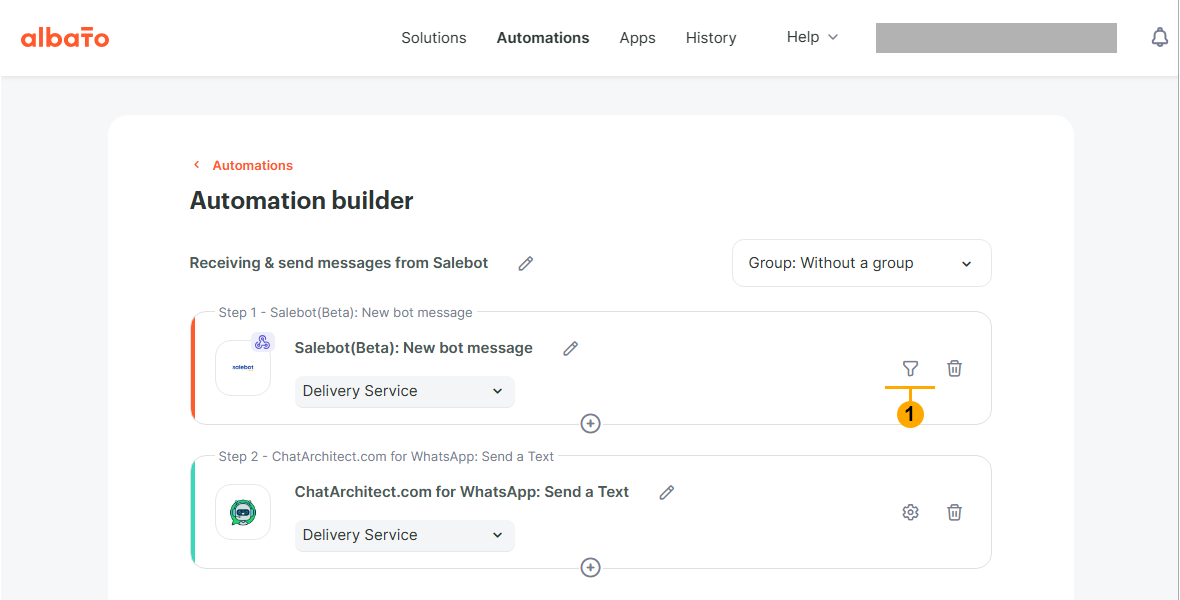
Task: Expand Delivery Service dropdown in ChatArchitect step
Action: tap(404, 535)
